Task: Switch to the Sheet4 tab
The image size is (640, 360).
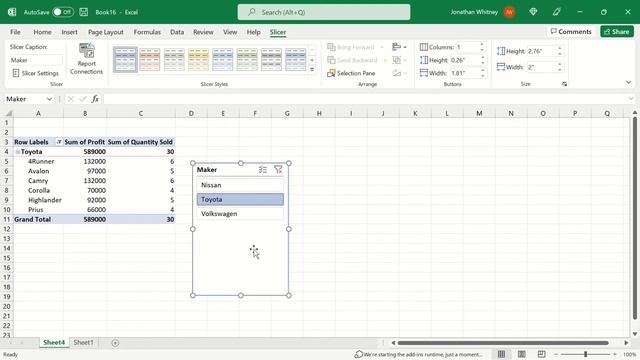Action: (54, 342)
